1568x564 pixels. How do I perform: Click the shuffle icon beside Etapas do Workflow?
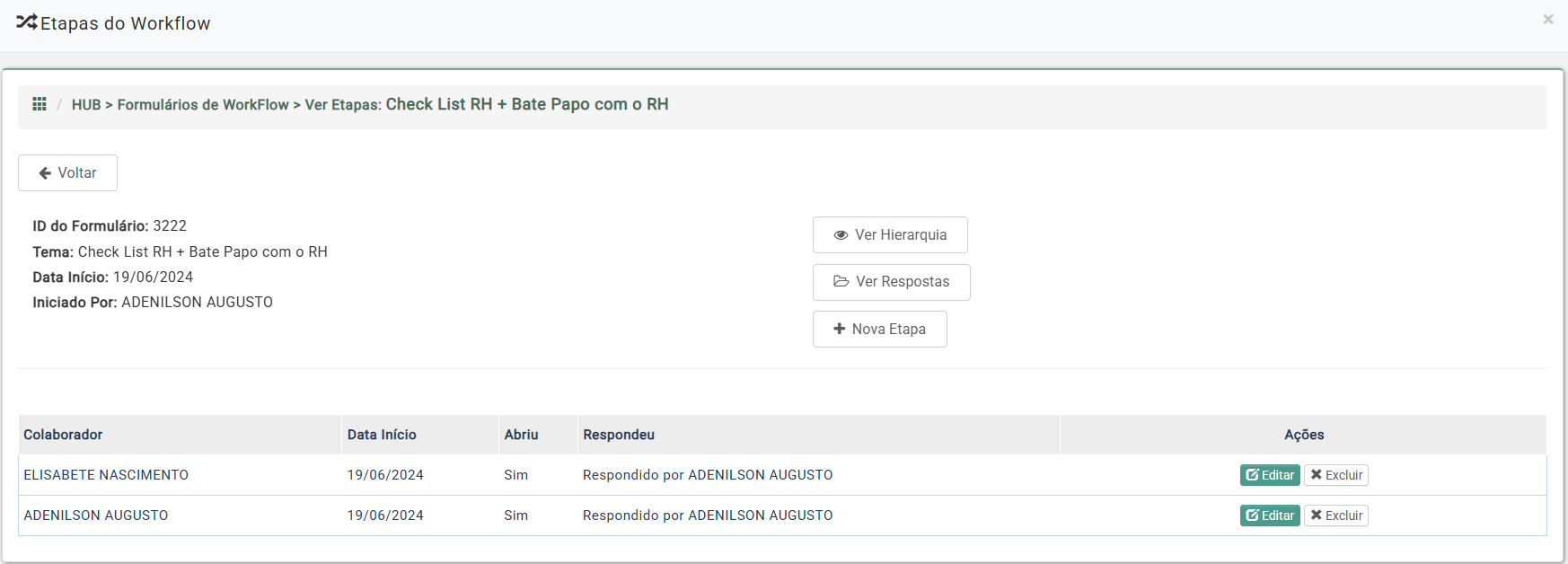(x=26, y=22)
